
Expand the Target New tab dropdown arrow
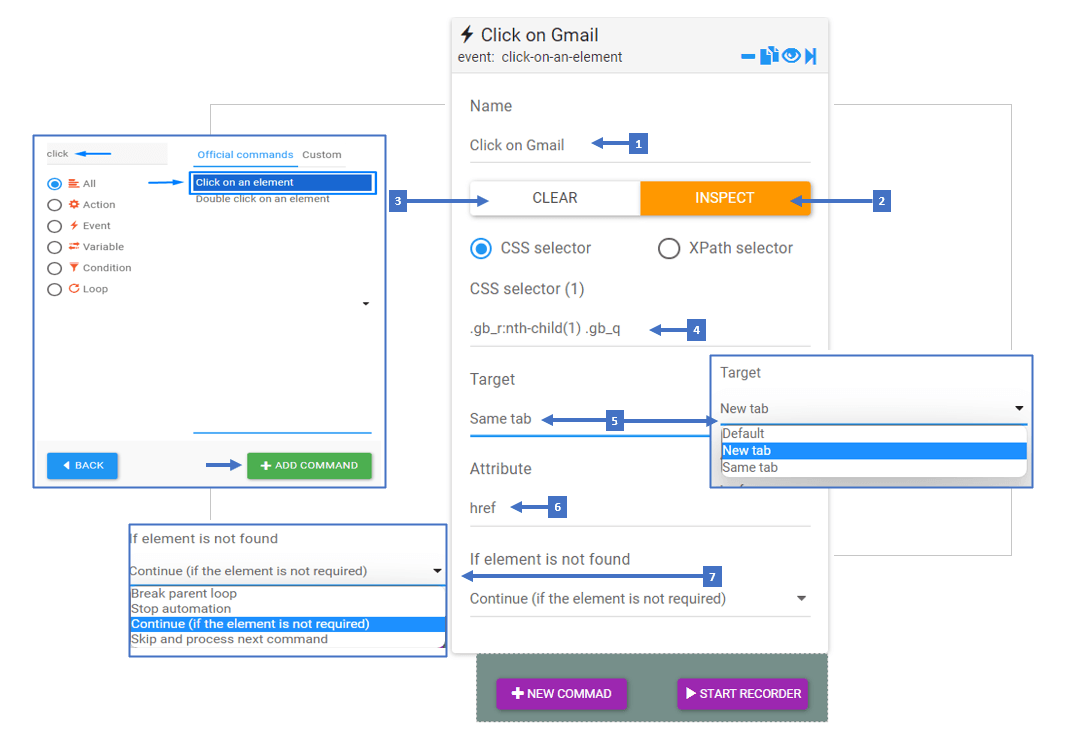(x=1019, y=409)
